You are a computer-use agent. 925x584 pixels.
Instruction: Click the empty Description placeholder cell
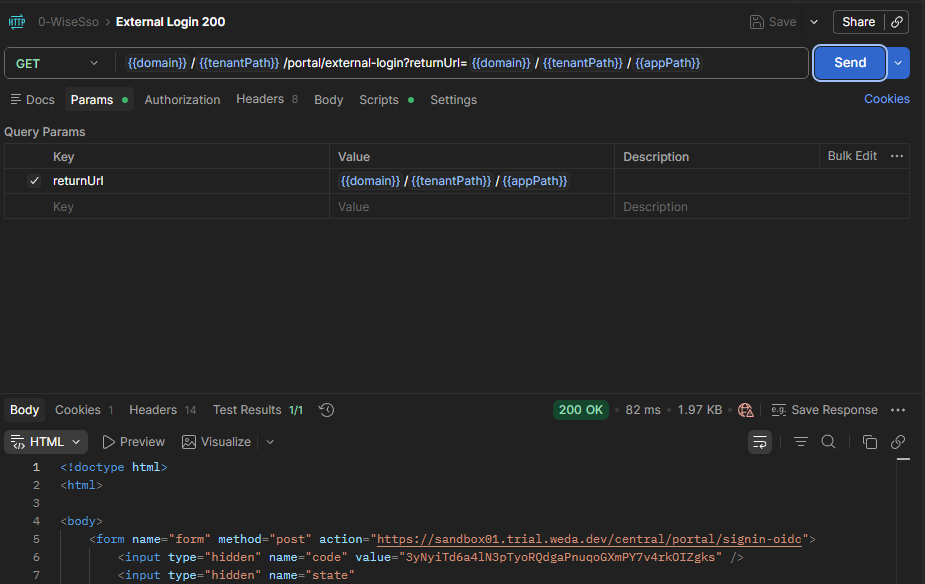tap(762, 206)
